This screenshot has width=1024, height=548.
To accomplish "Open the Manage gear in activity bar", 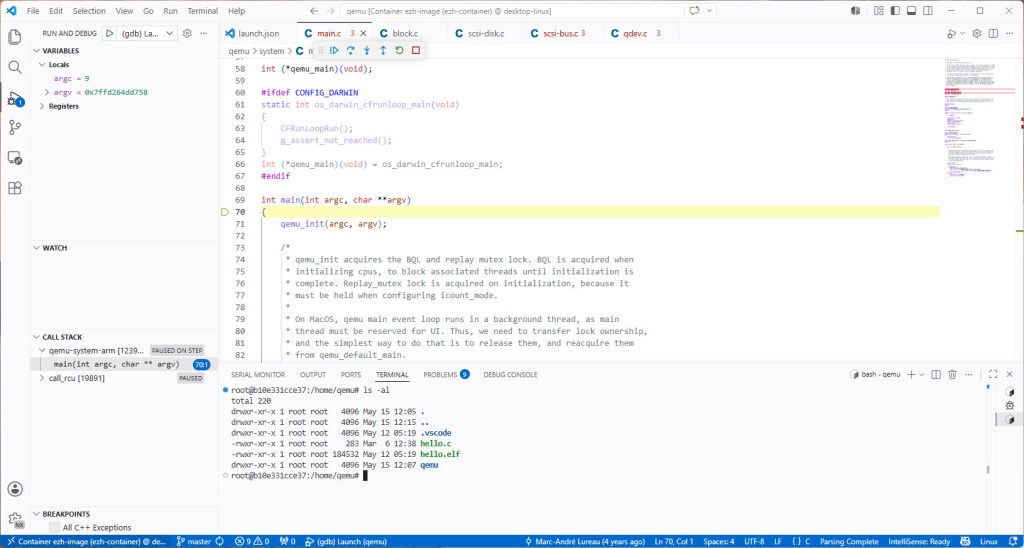I will (x=14, y=519).
